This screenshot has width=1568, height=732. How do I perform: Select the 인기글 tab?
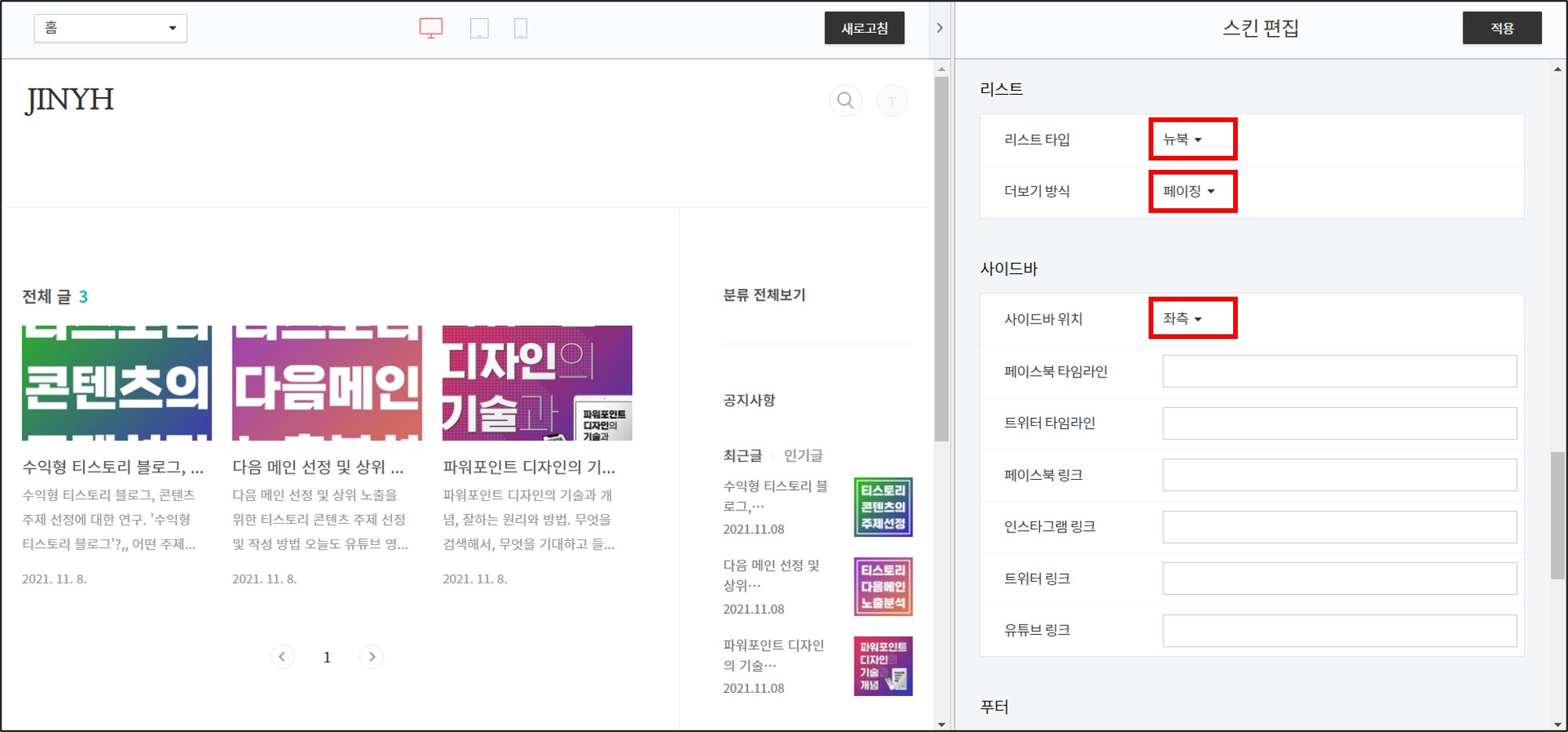click(804, 456)
